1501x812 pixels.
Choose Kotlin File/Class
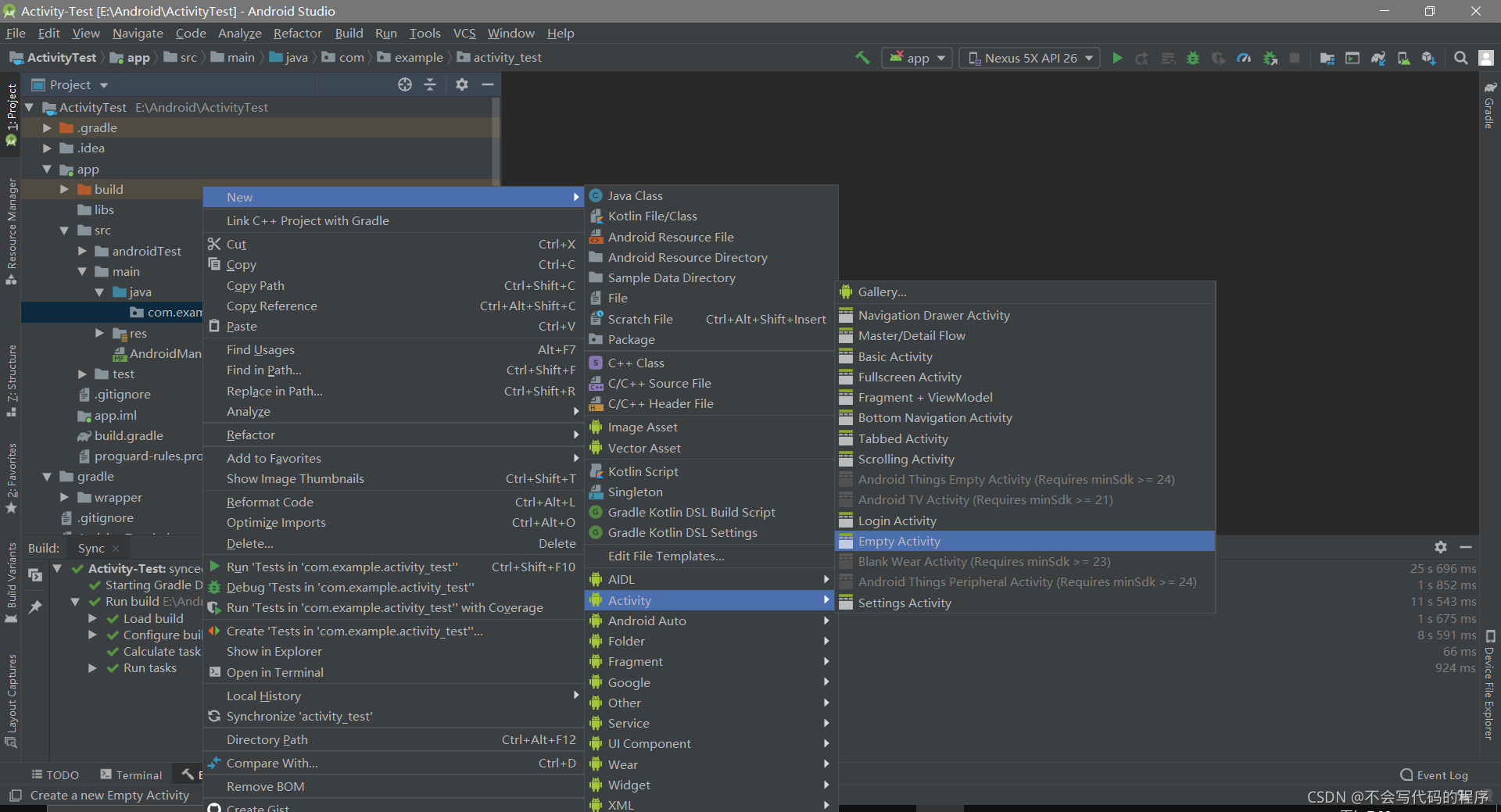tap(711, 216)
